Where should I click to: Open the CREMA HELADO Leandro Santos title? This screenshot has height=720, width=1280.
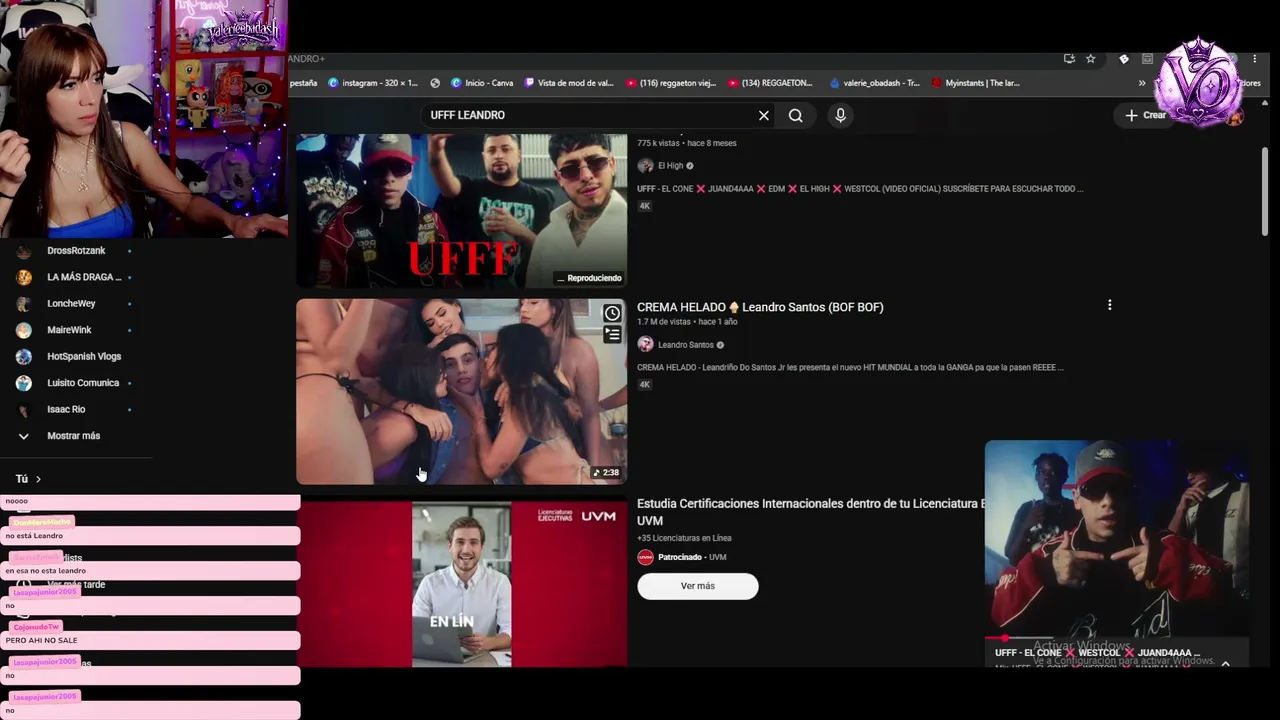(760, 307)
